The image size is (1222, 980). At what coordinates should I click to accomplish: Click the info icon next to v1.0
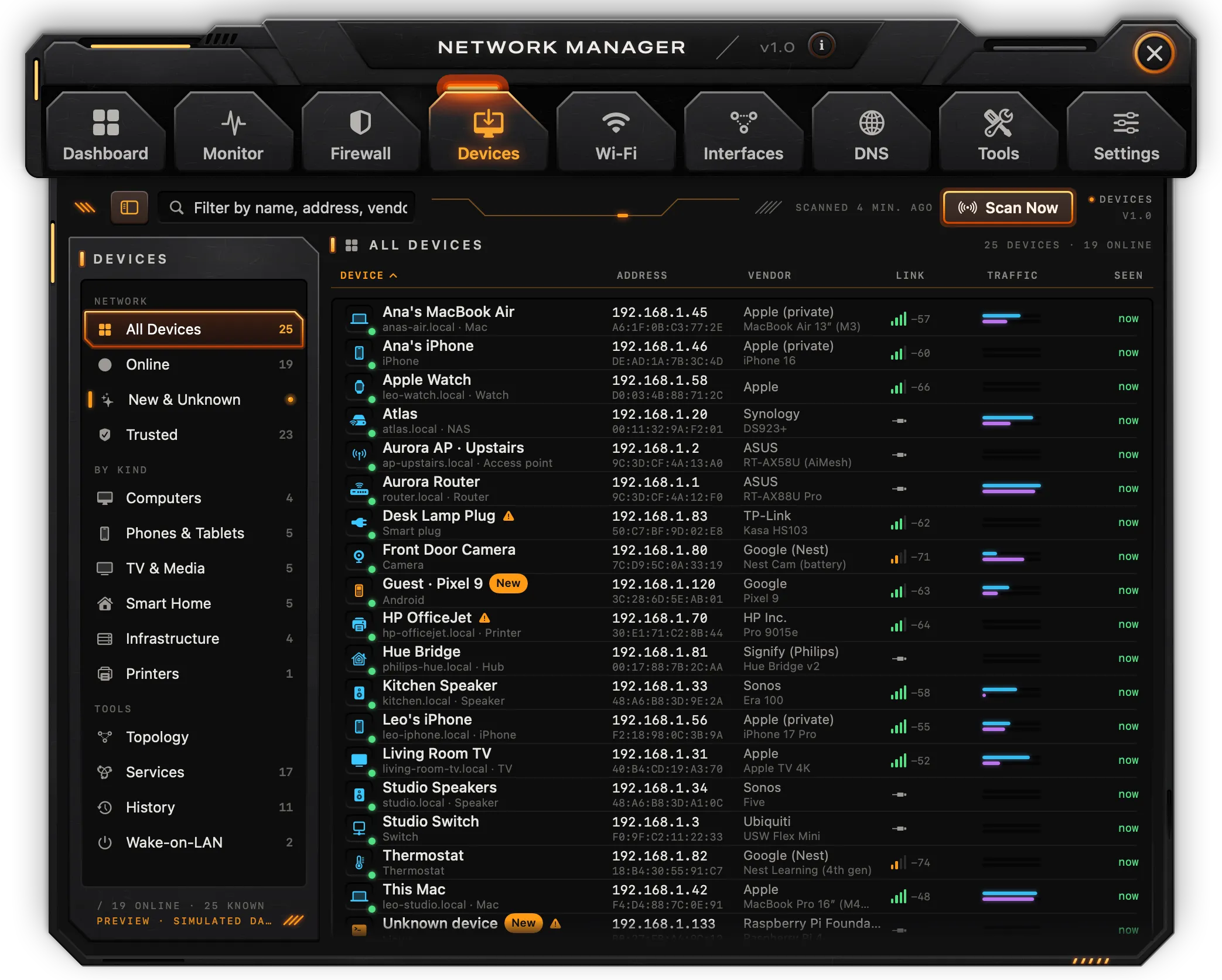(x=821, y=46)
